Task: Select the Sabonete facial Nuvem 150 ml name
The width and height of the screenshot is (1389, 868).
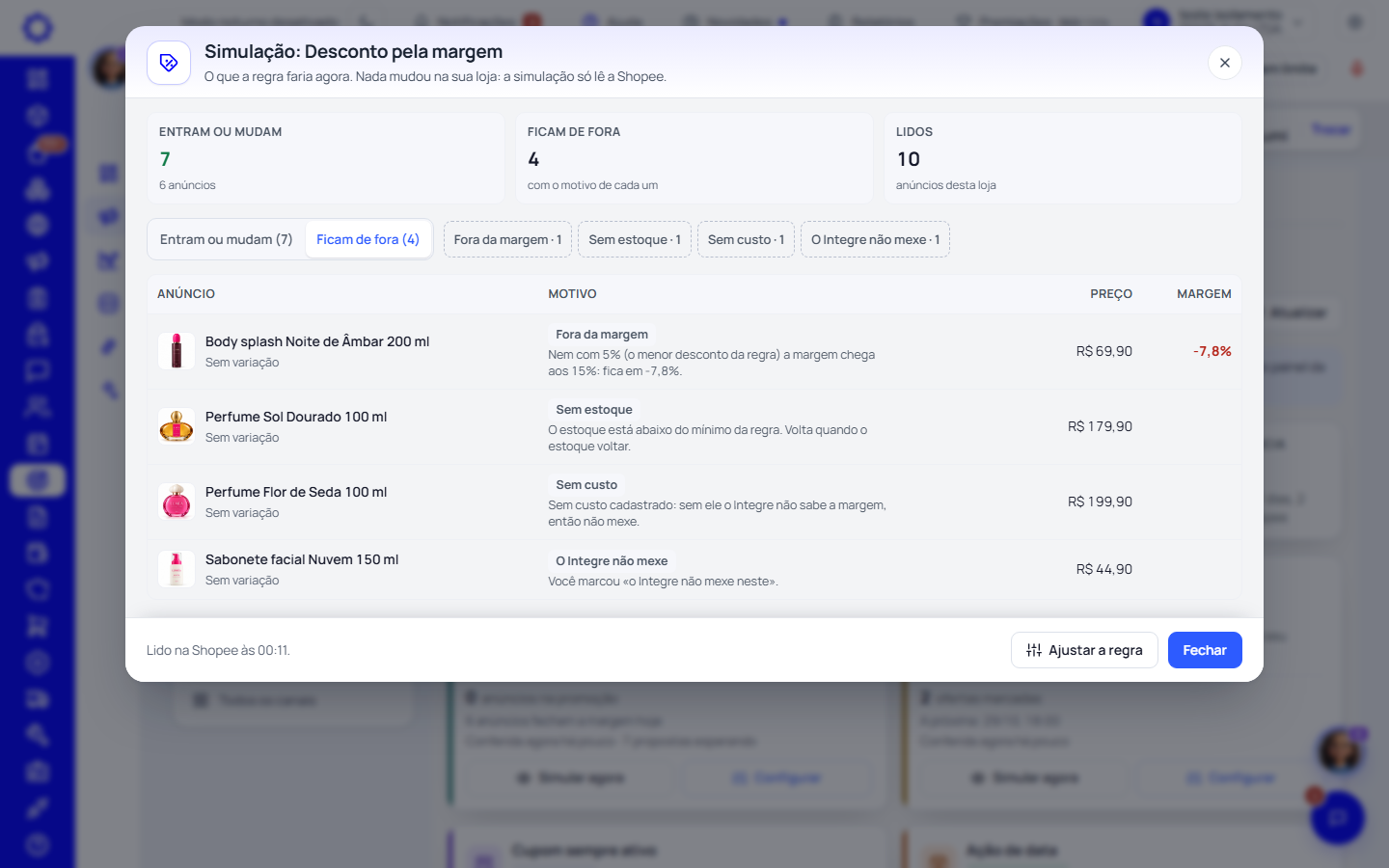Action: (302, 559)
